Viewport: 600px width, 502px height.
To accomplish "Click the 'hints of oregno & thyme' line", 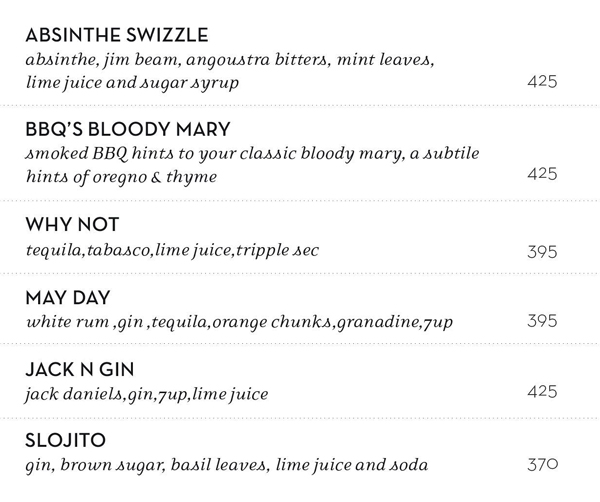I will [121, 177].
